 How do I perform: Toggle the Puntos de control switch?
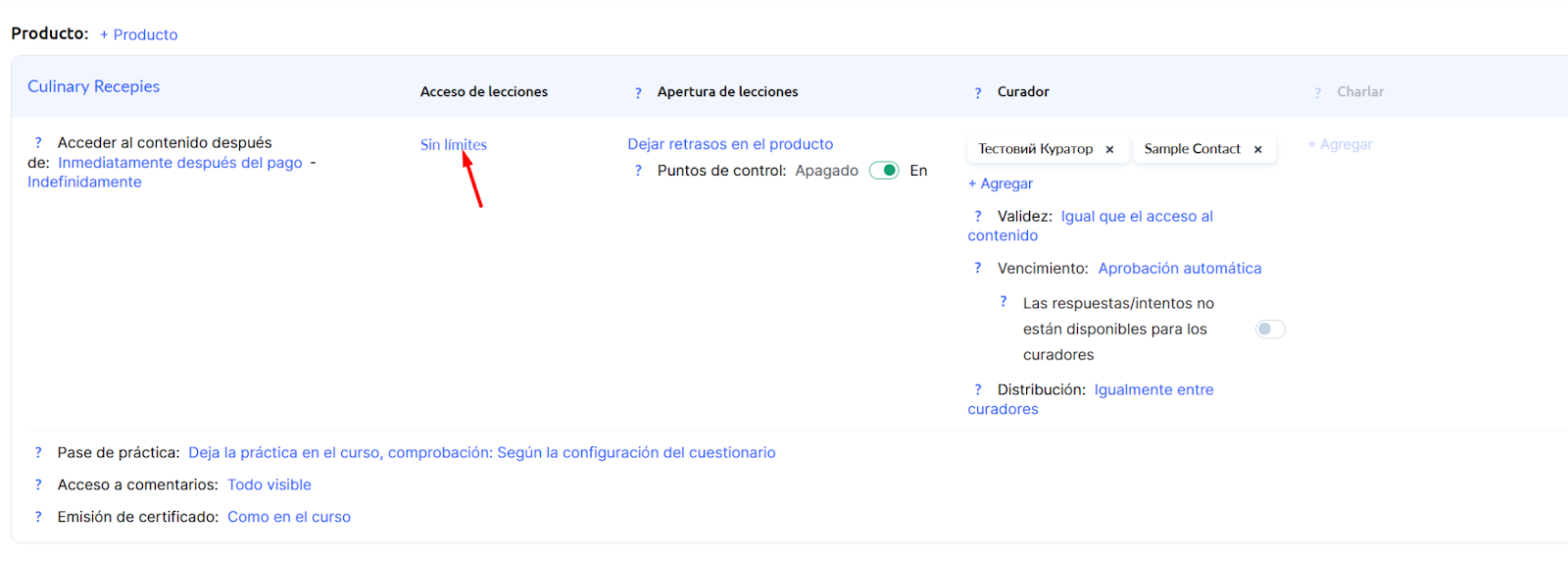[884, 171]
